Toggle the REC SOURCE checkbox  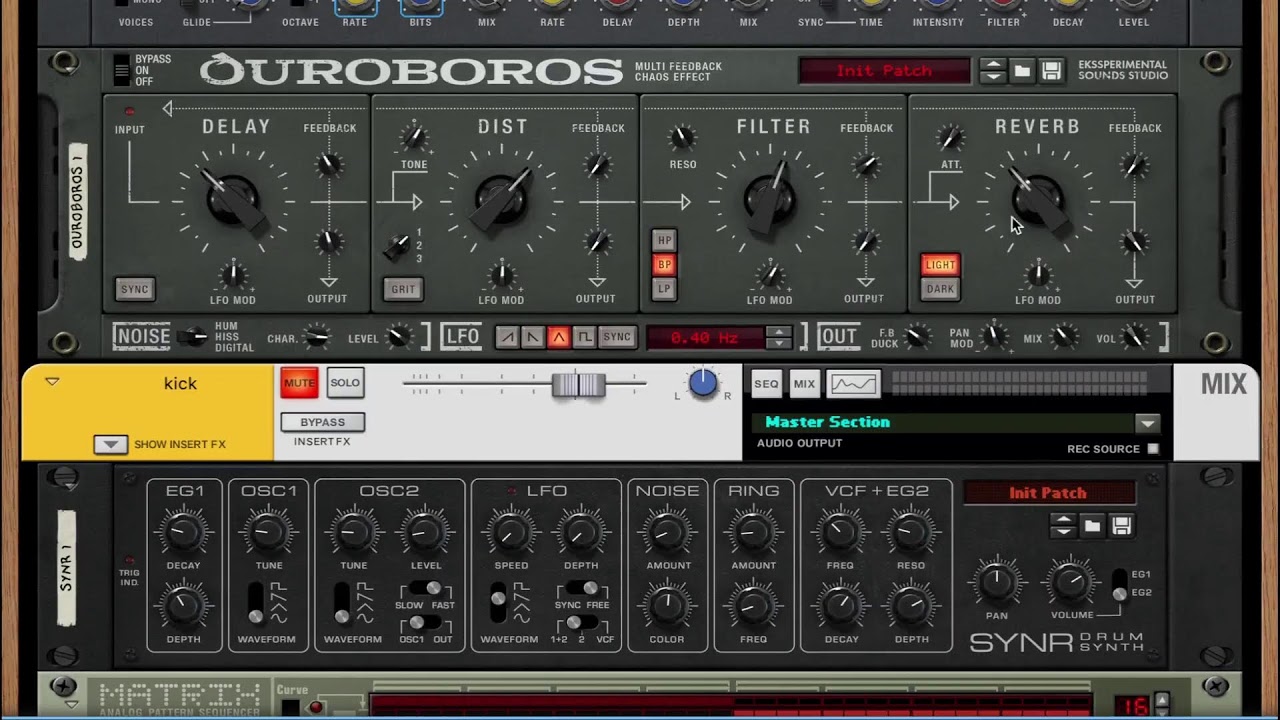click(x=1153, y=449)
